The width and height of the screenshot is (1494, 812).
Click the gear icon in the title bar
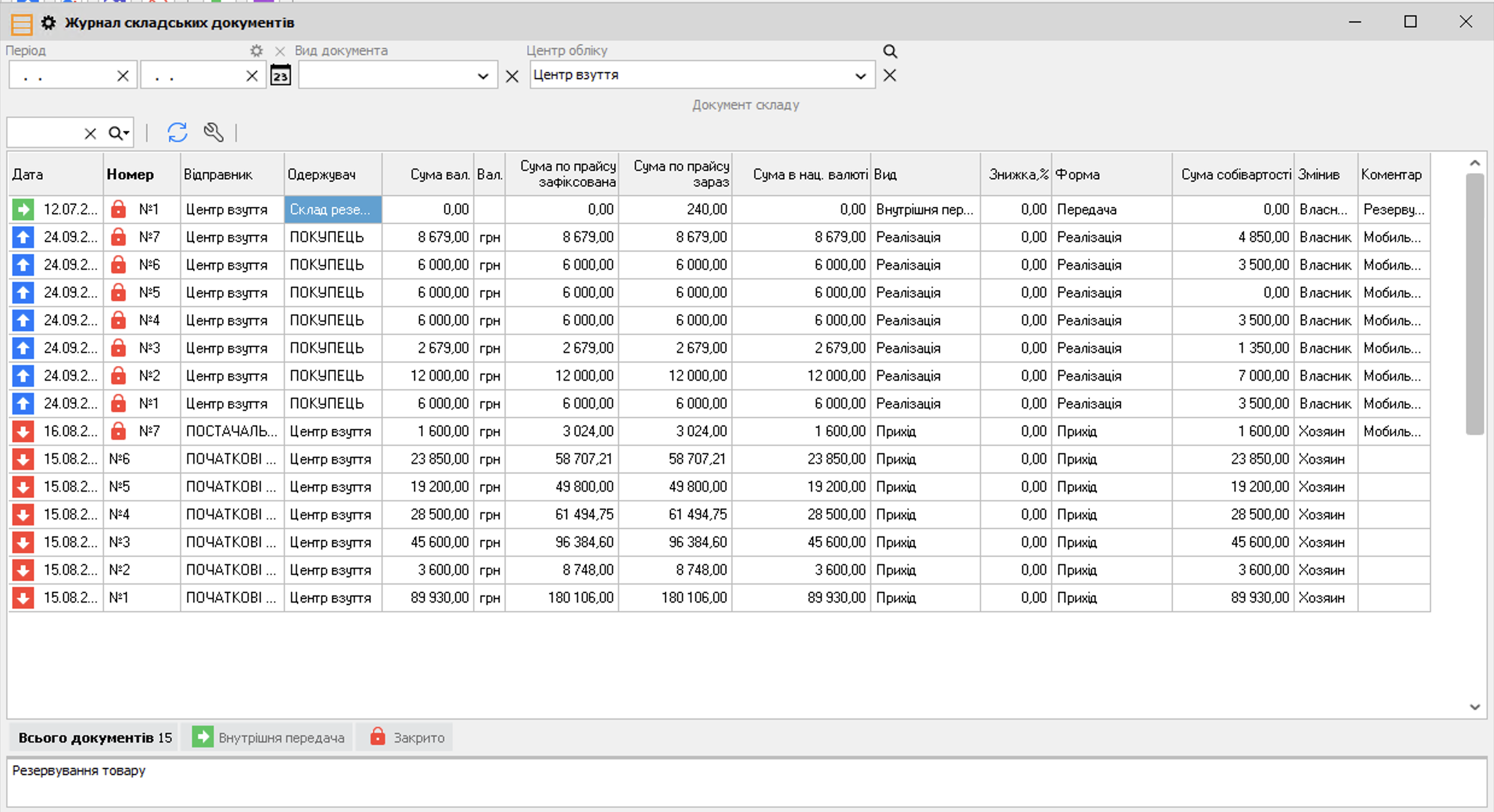48,23
